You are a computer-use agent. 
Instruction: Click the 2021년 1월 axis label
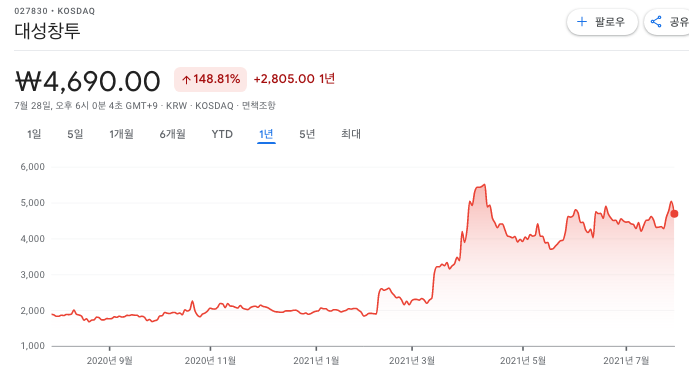pos(316,361)
